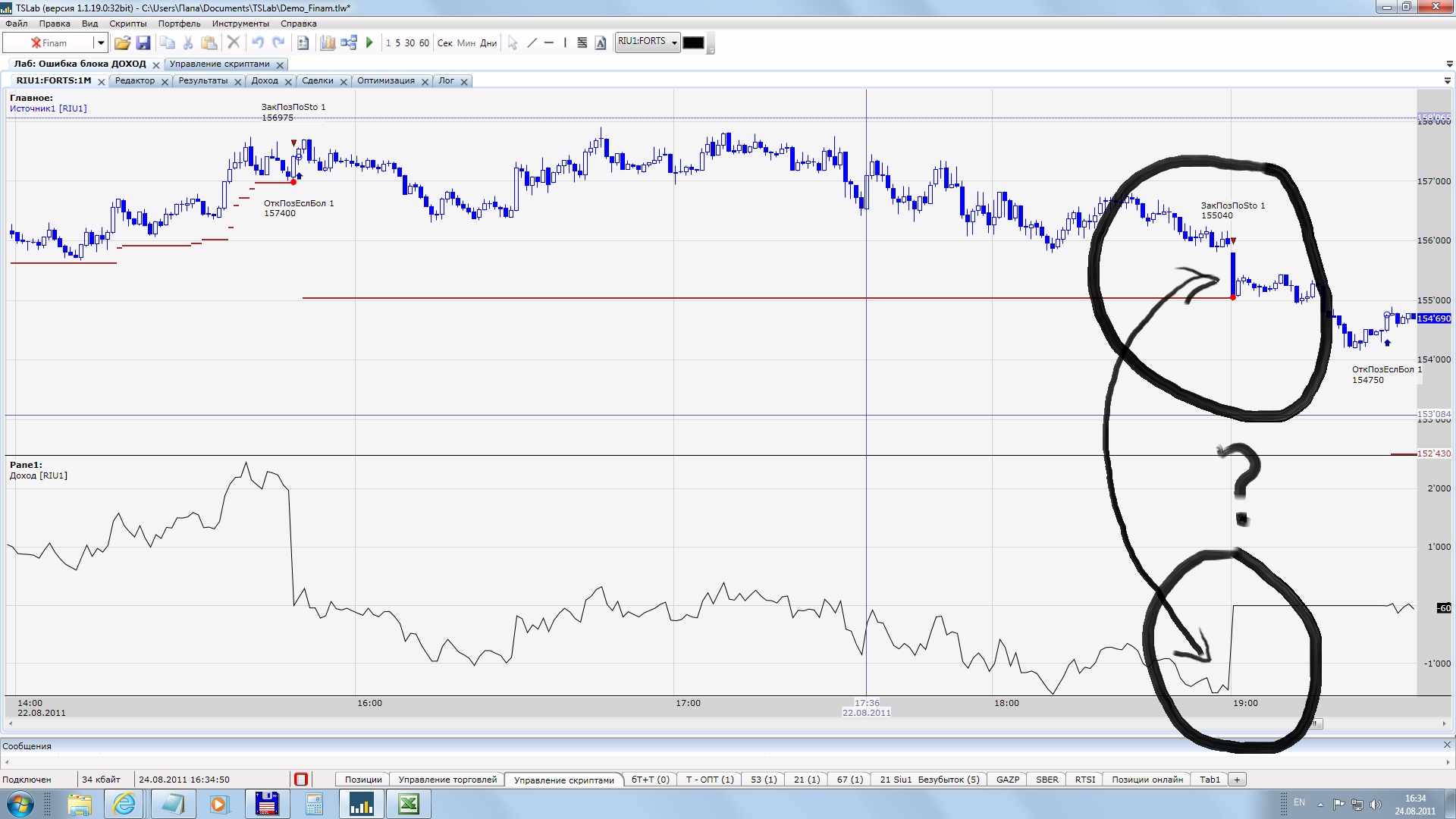Add new tab with the plus button
The height and width of the screenshot is (819, 1456).
click(1237, 780)
